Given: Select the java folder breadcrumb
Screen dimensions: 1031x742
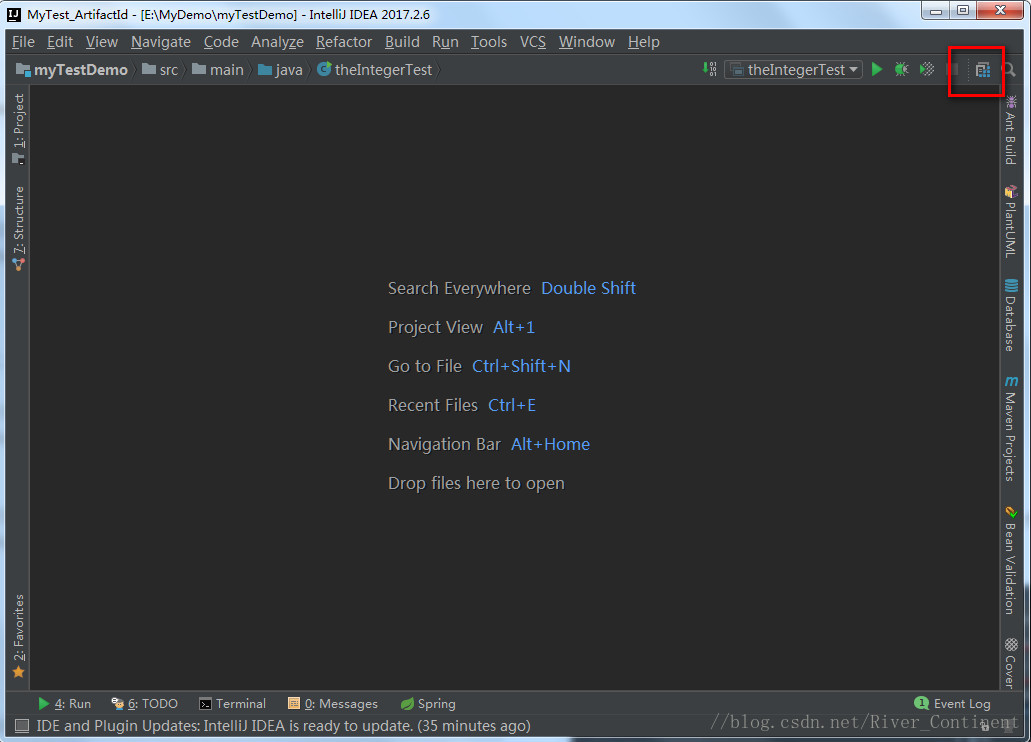Looking at the screenshot, I should (x=281, y=70).
